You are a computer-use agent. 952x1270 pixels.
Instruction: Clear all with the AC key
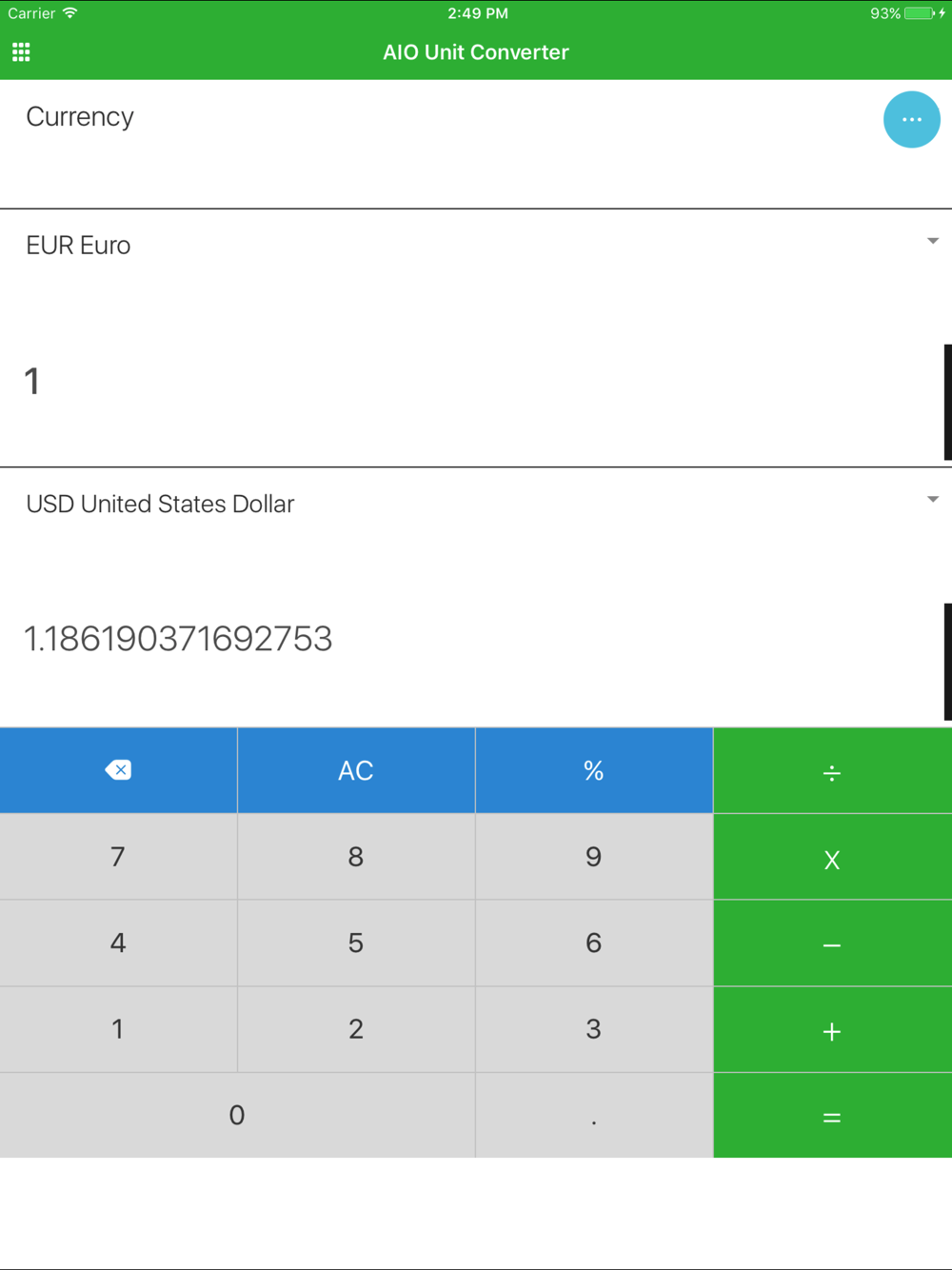coord(356,770)
